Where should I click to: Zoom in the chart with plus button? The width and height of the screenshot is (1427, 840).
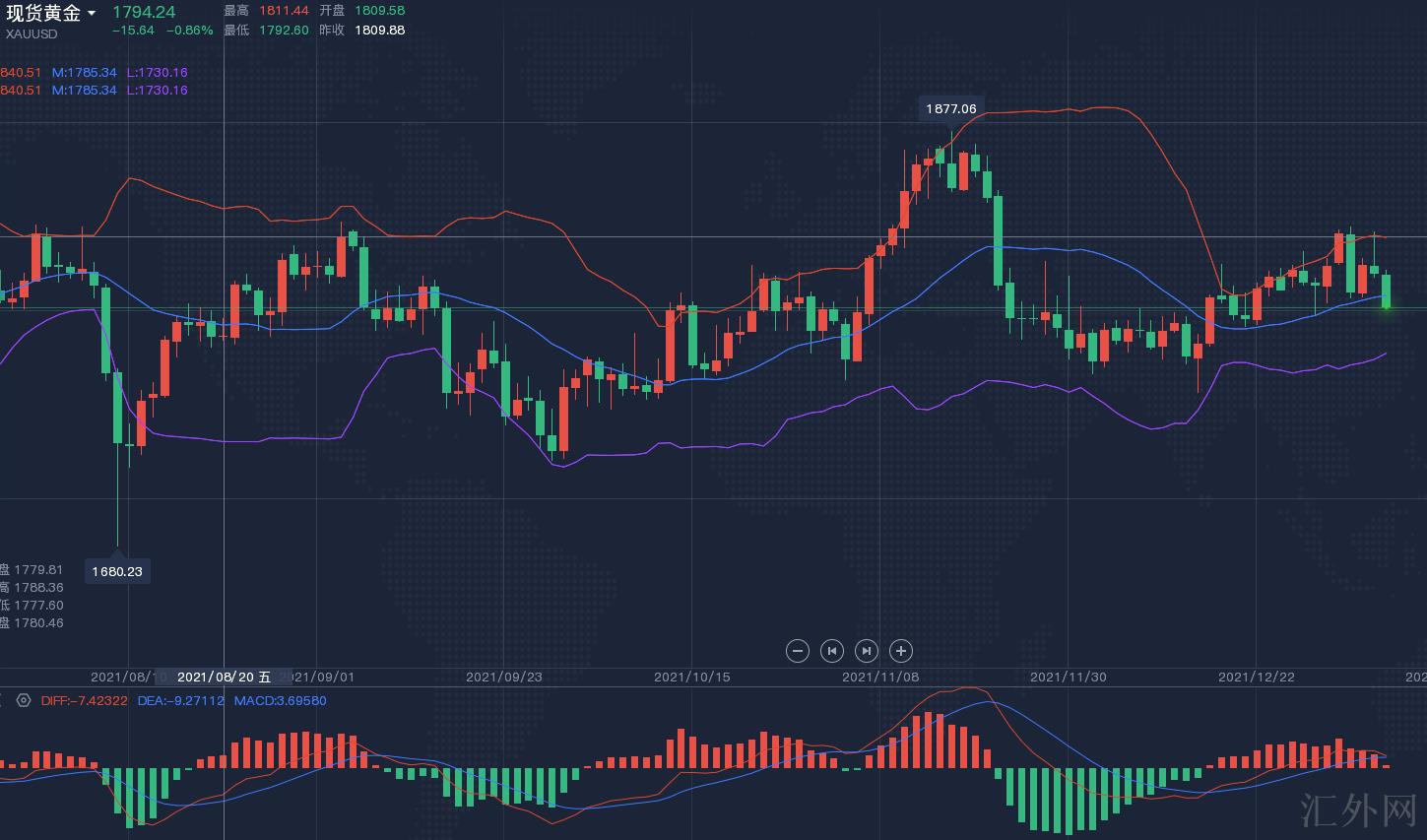(900, 651)
